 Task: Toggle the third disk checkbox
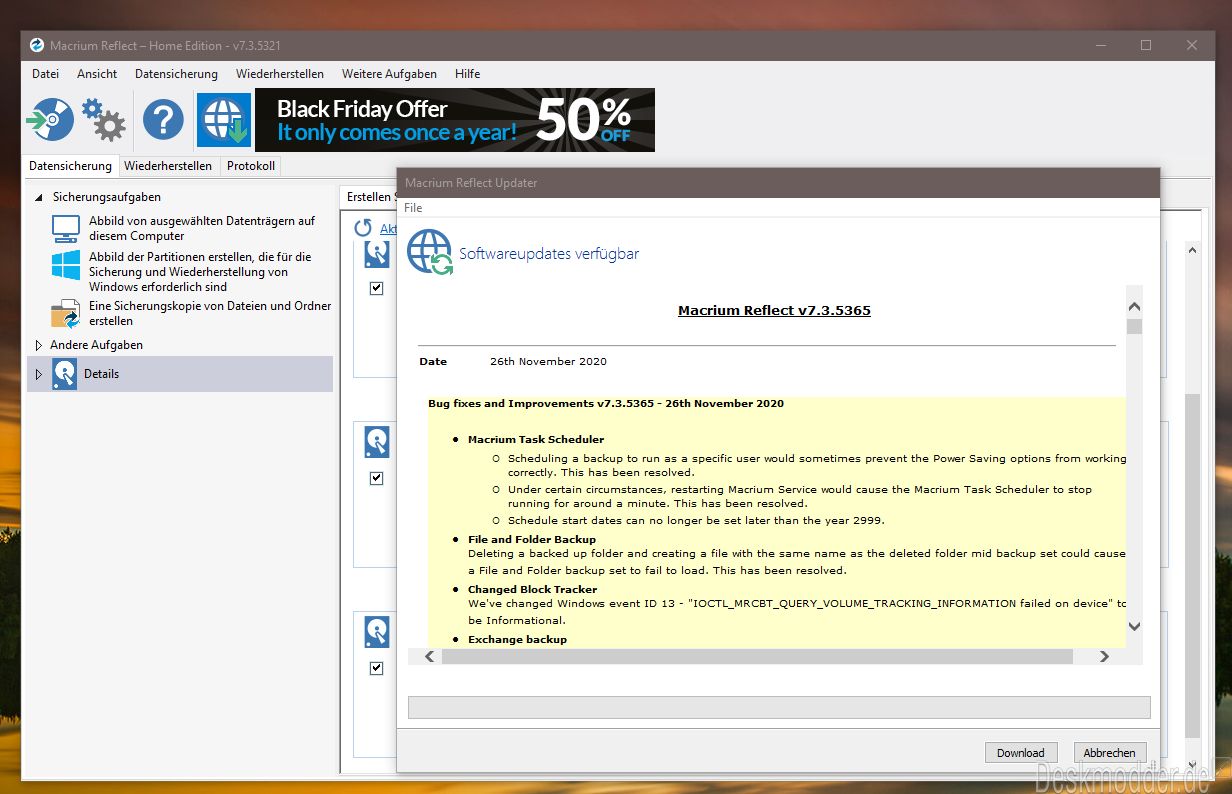point(377,668)
